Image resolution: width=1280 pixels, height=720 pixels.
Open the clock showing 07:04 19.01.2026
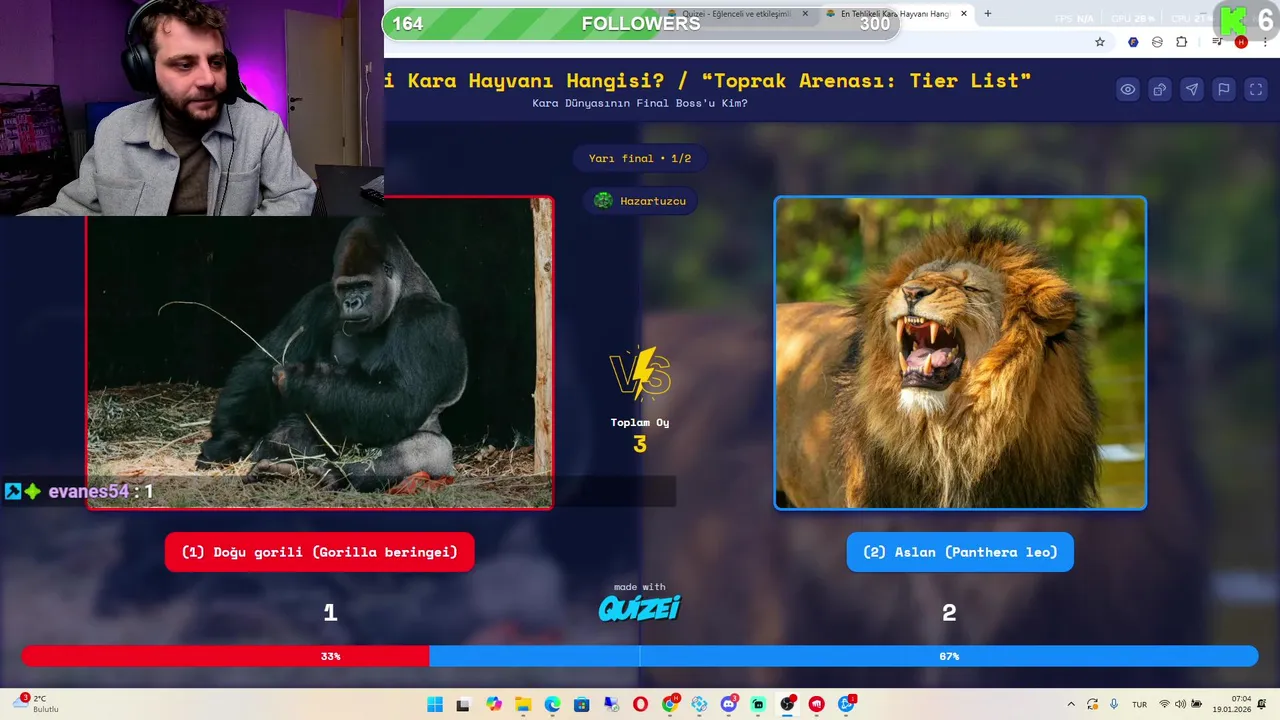pyautogui.click(x=1231, y=705)
